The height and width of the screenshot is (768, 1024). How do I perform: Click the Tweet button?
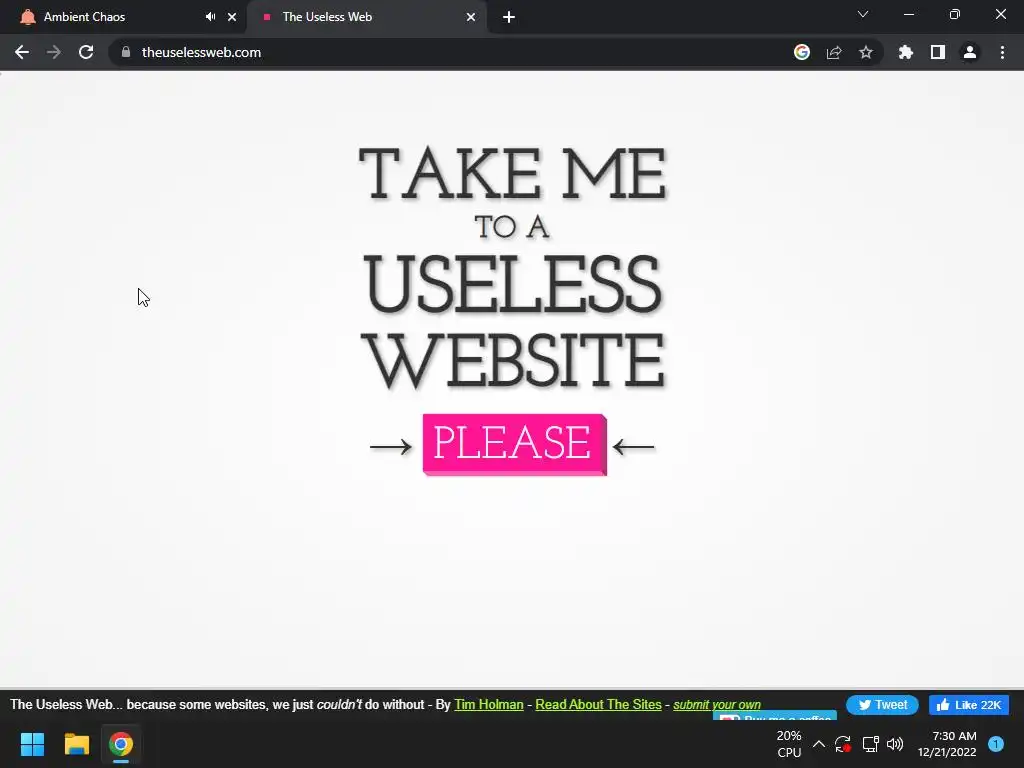point(882,705)
